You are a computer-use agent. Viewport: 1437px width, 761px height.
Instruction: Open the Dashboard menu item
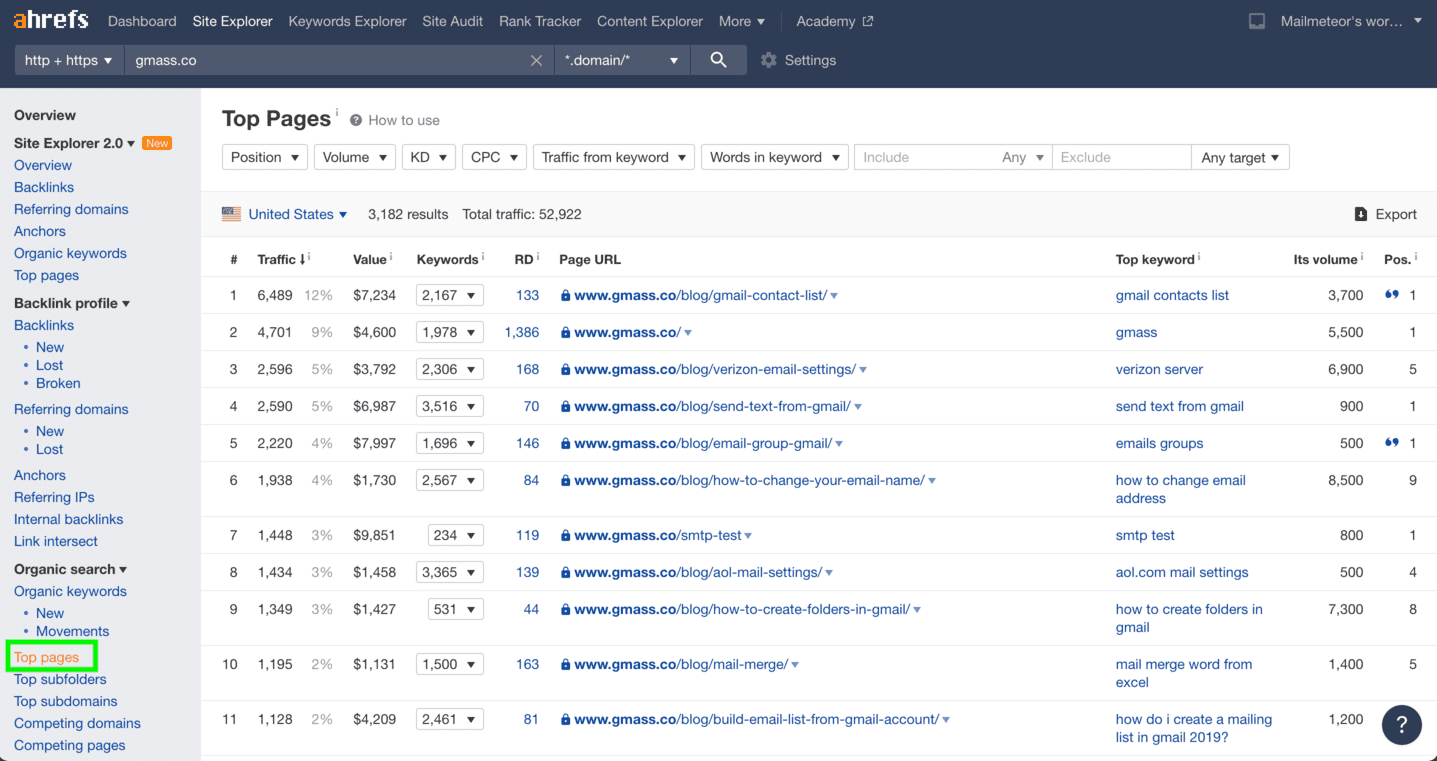(142, 21)
